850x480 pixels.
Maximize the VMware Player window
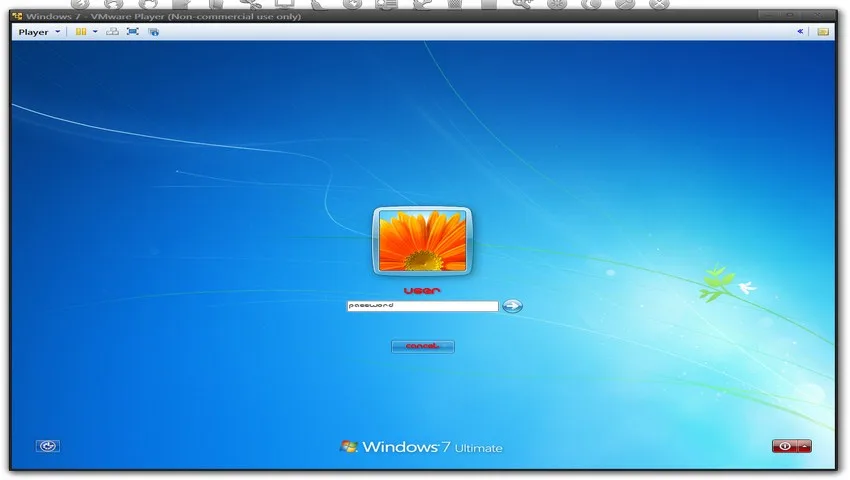789,15
